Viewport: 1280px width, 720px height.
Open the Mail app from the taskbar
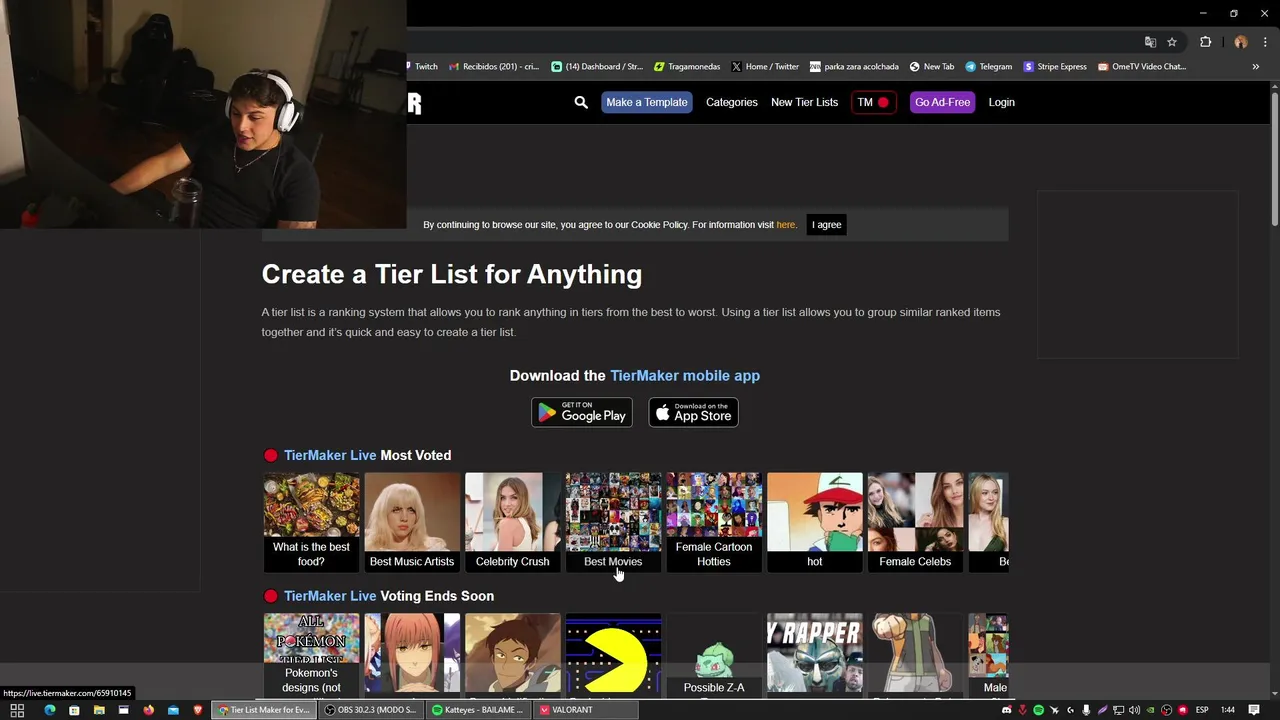(173, 710)
